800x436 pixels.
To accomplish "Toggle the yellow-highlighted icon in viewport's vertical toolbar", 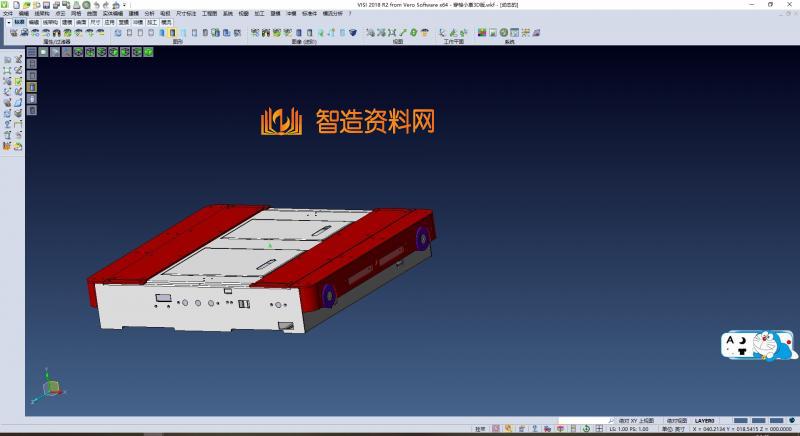I will click(32, 87).
